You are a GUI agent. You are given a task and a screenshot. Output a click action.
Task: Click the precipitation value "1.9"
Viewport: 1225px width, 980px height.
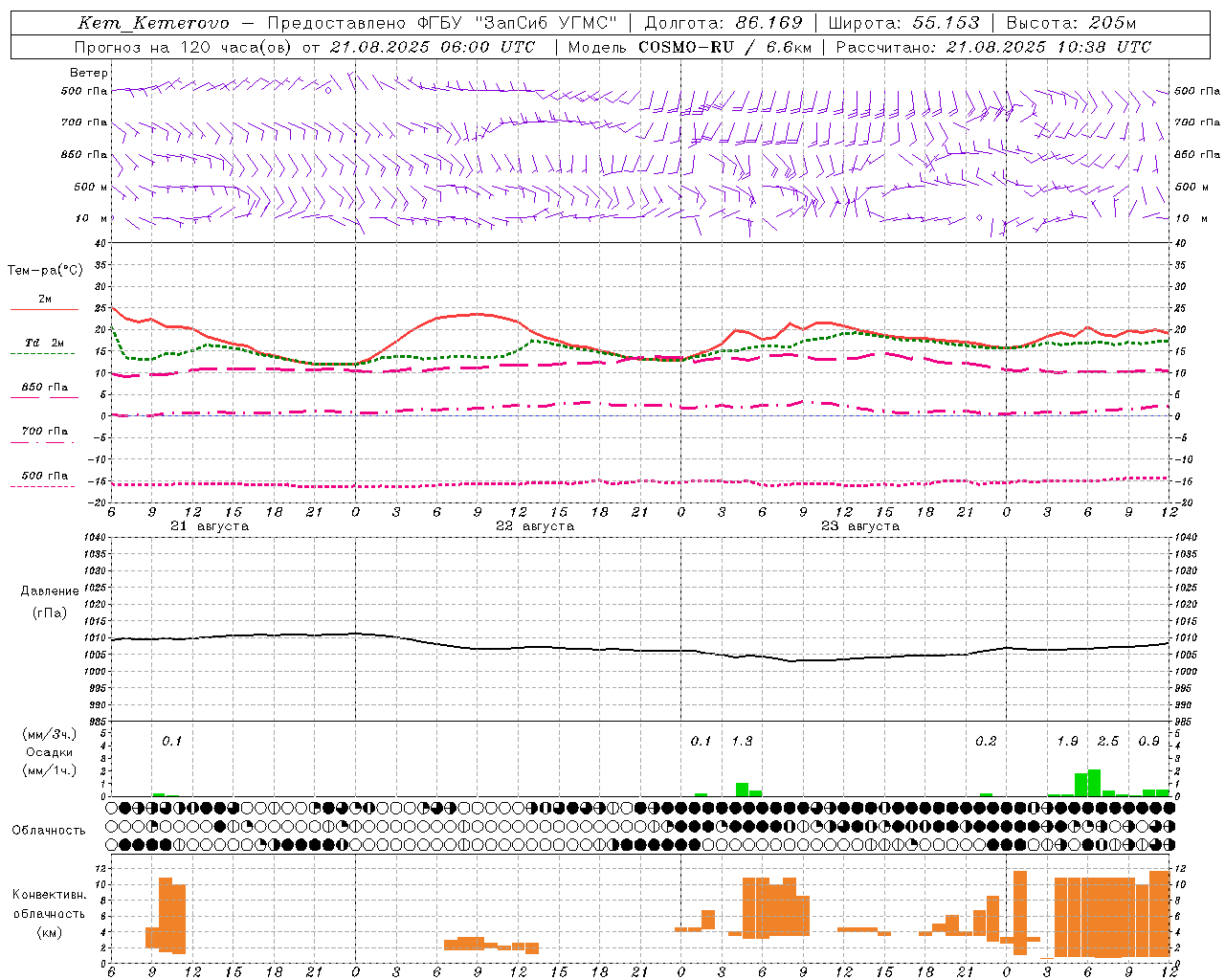pos(1067,742)
